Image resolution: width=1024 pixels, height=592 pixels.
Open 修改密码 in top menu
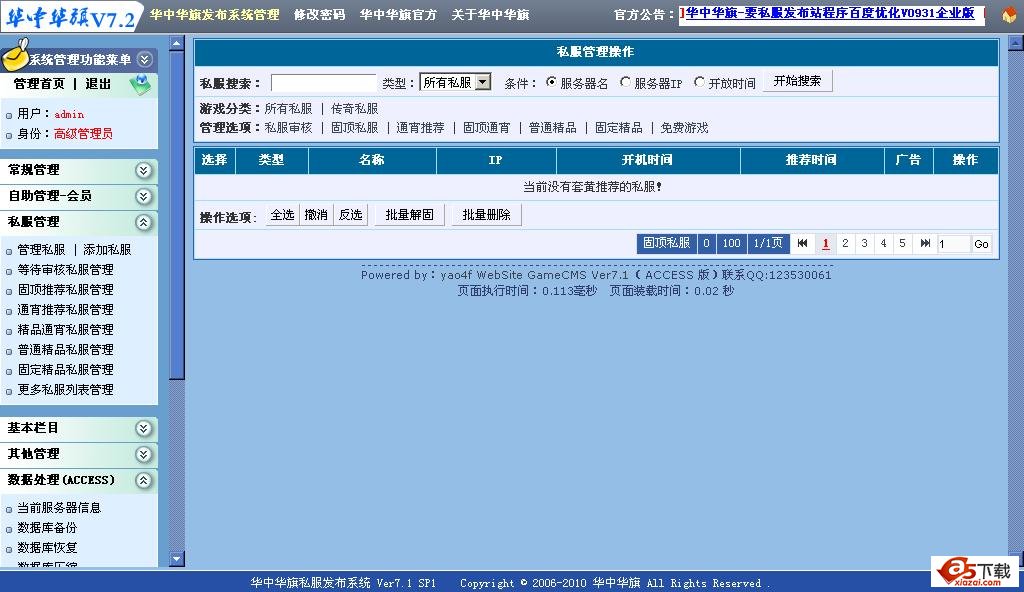(319, 14)
